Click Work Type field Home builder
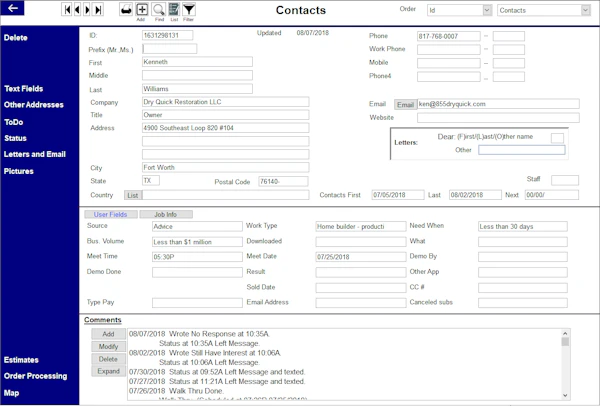The height and width of the screenshot is (406, 600). pos(361,227)
